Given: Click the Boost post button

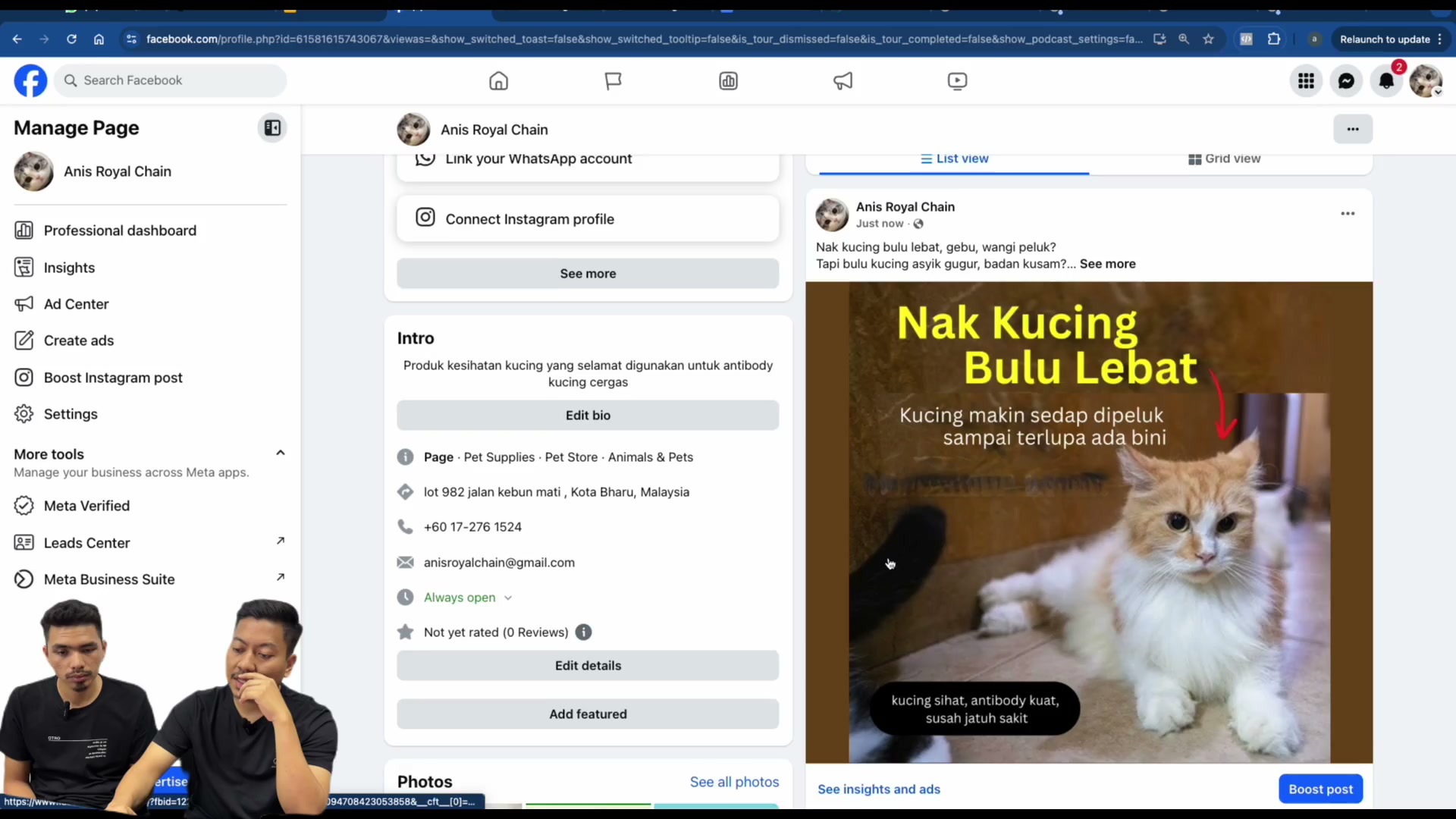Looking at the screenshot, I should click(x=1320, y=789).
